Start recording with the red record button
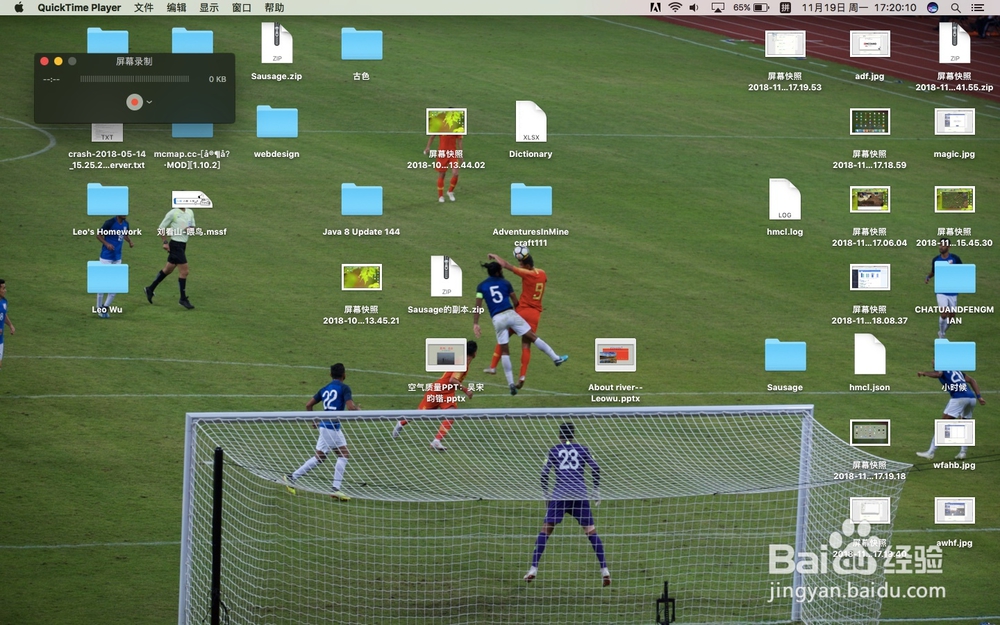Screen dimensions: 1000x625 pyautogui.click(x=134, y=101)
